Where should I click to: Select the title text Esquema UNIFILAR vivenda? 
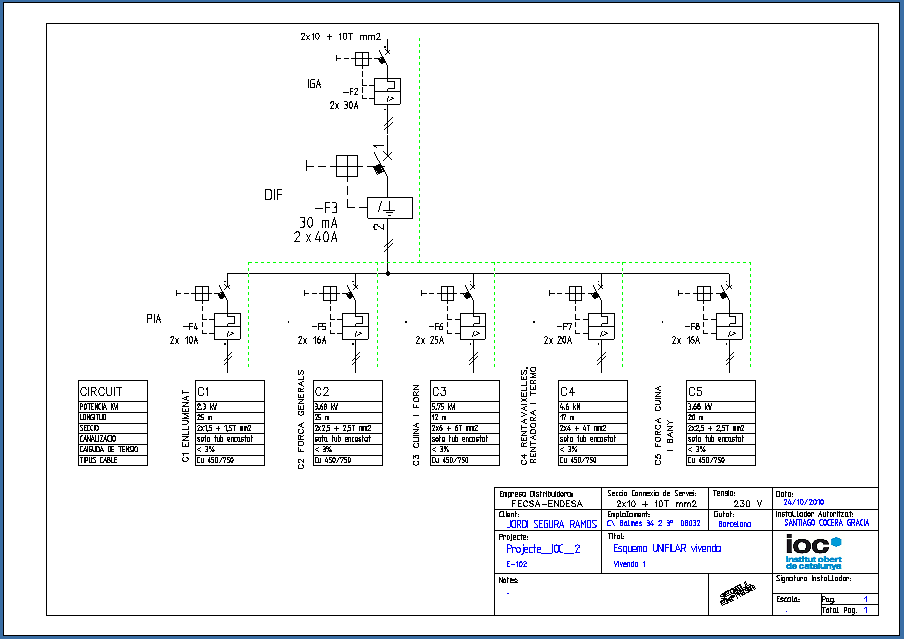(666, 548)
